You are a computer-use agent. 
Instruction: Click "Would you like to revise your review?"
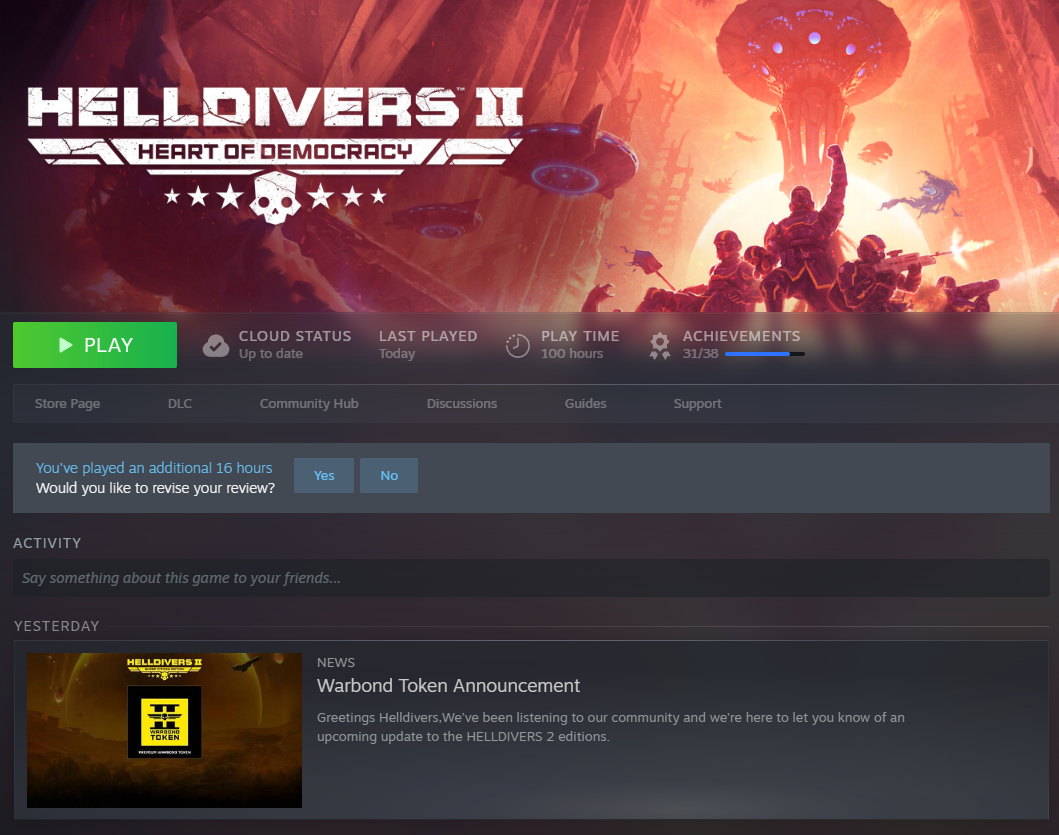[155, 488]
